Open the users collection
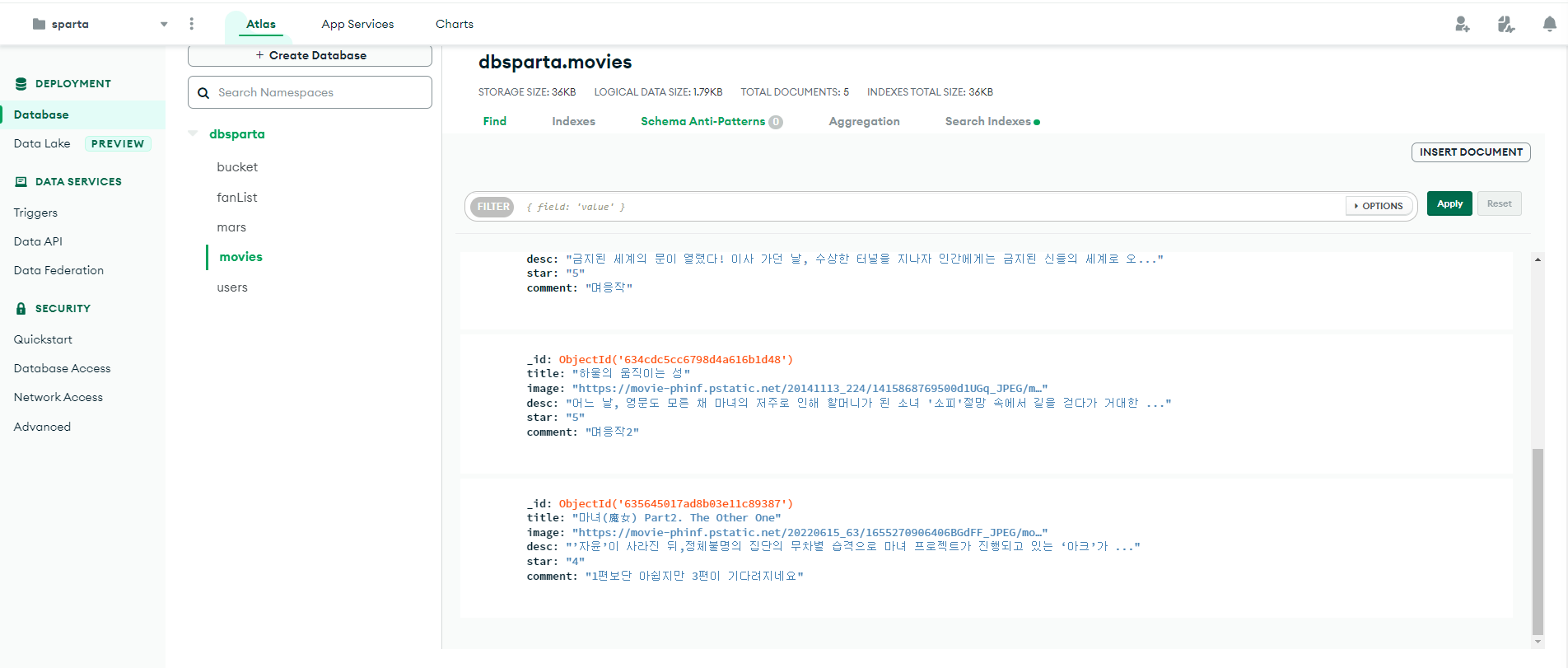This screenshot has height=668, width=1568. 232,287
